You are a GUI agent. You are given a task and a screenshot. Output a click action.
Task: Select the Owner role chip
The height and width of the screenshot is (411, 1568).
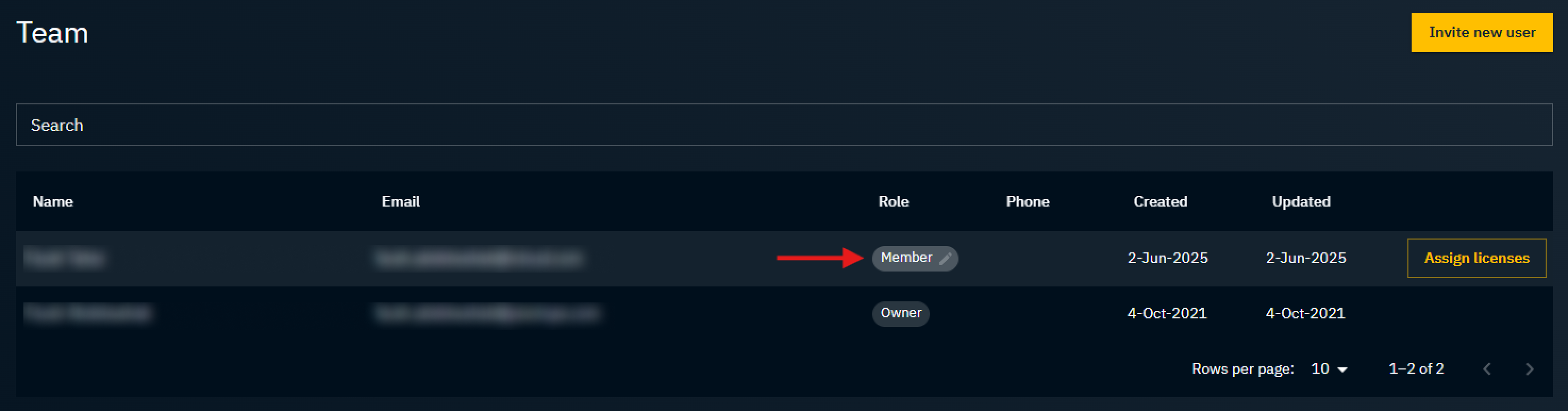tap(900, 314)
